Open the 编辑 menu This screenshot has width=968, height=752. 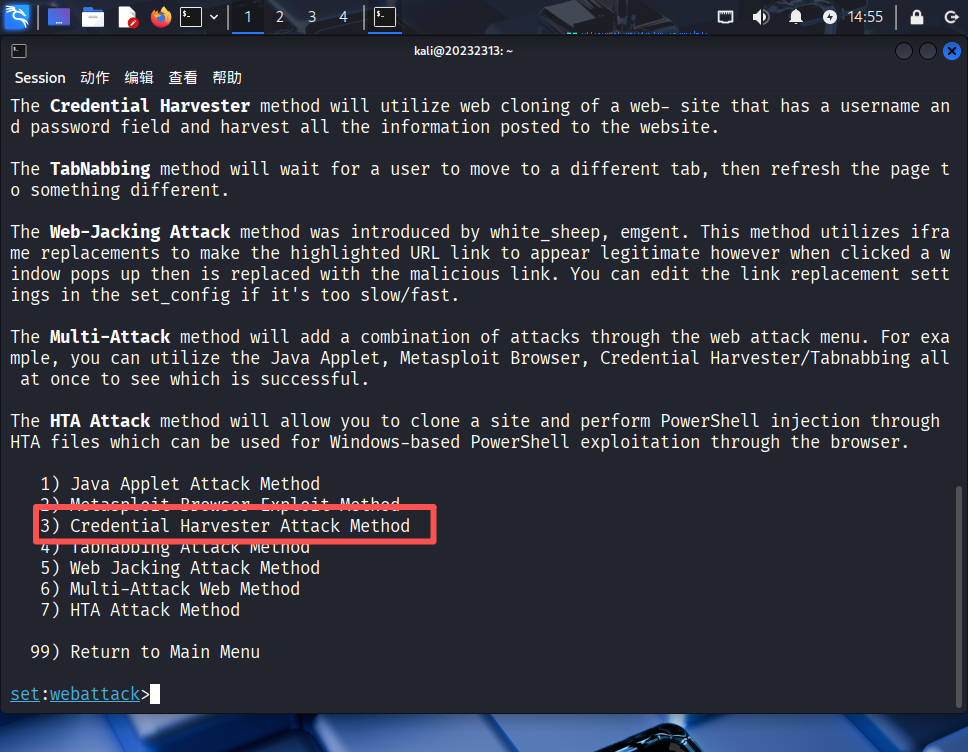pos(139,78)
